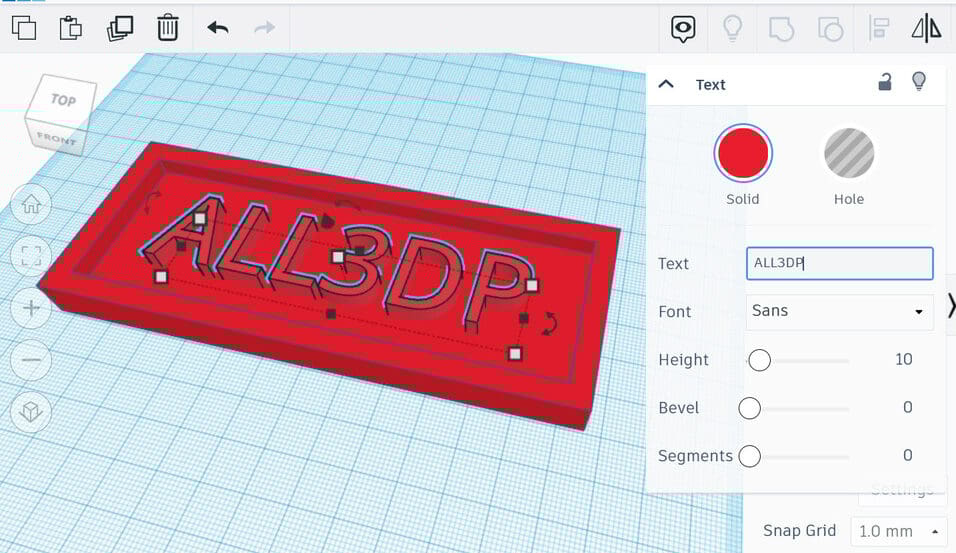Image resolution: width=956 pixels, height=553 pixels.
Task: Click the Bevel slider handle
Action: (749, 409)
